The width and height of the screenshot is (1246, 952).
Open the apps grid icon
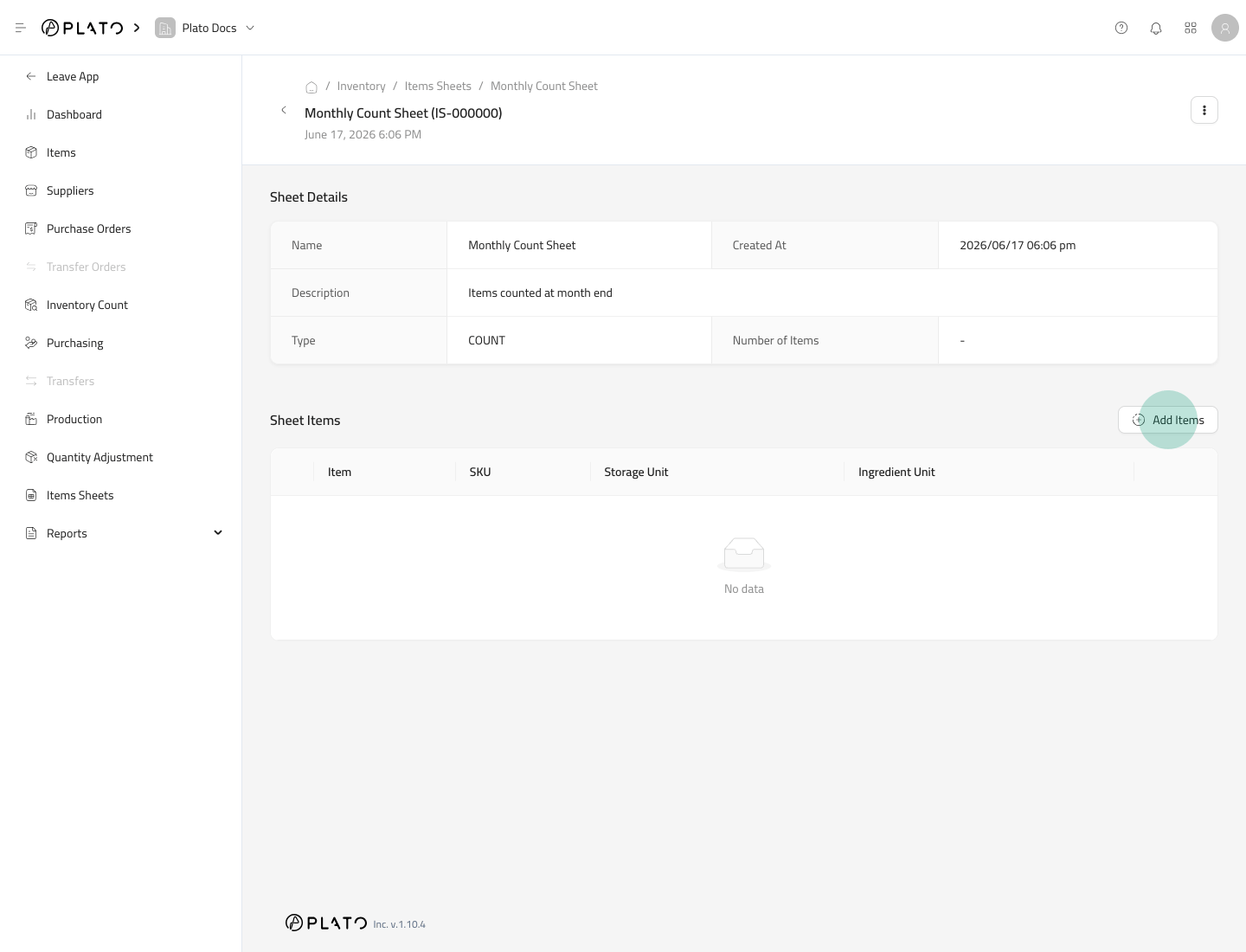coord(1191,28)
